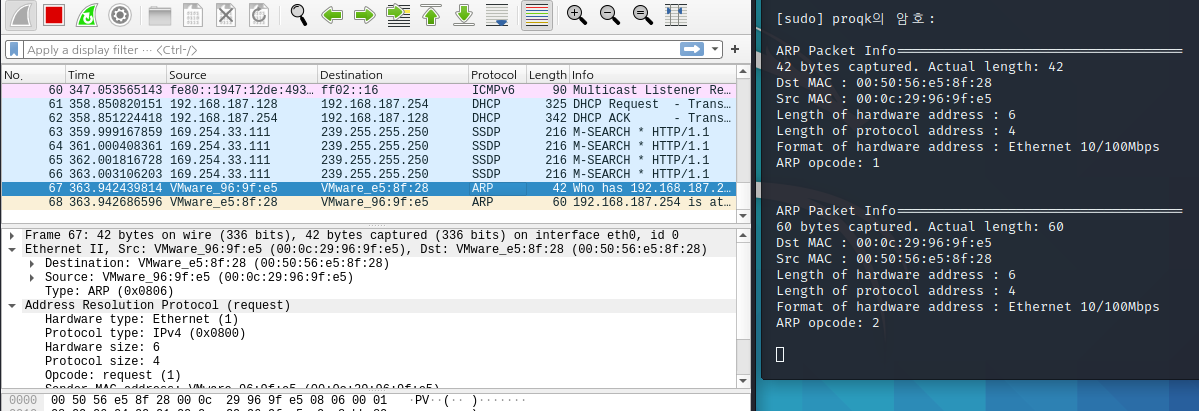Select Hardware type: Ethernet (1) field
Viewport: 1199px width, 411px height.
141,319
